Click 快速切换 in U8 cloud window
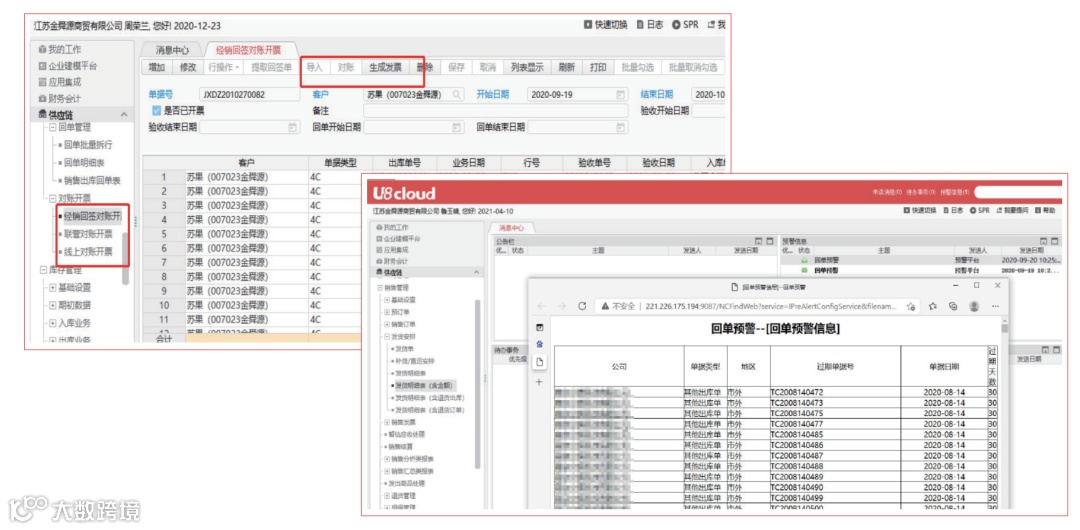The height and width of the screenshot is (530, 1080). 920,210
